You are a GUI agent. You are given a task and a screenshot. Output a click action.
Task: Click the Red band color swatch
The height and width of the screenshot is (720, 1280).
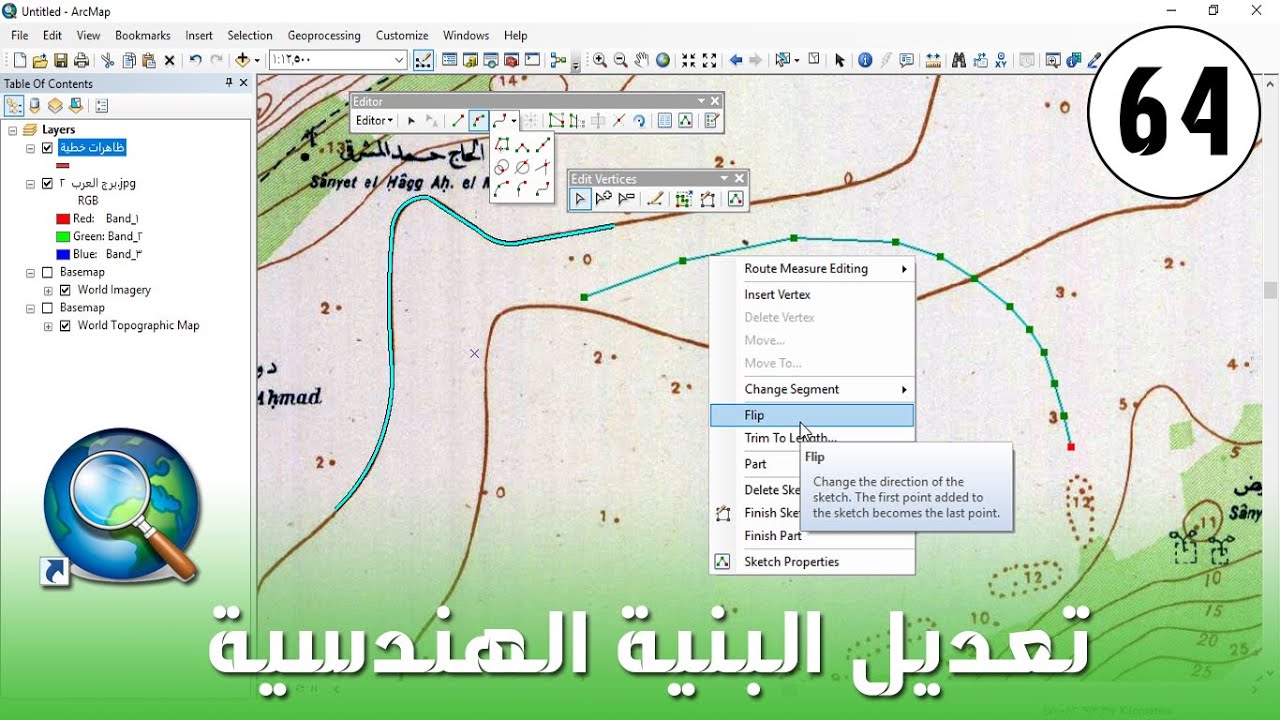pos(63,218)
